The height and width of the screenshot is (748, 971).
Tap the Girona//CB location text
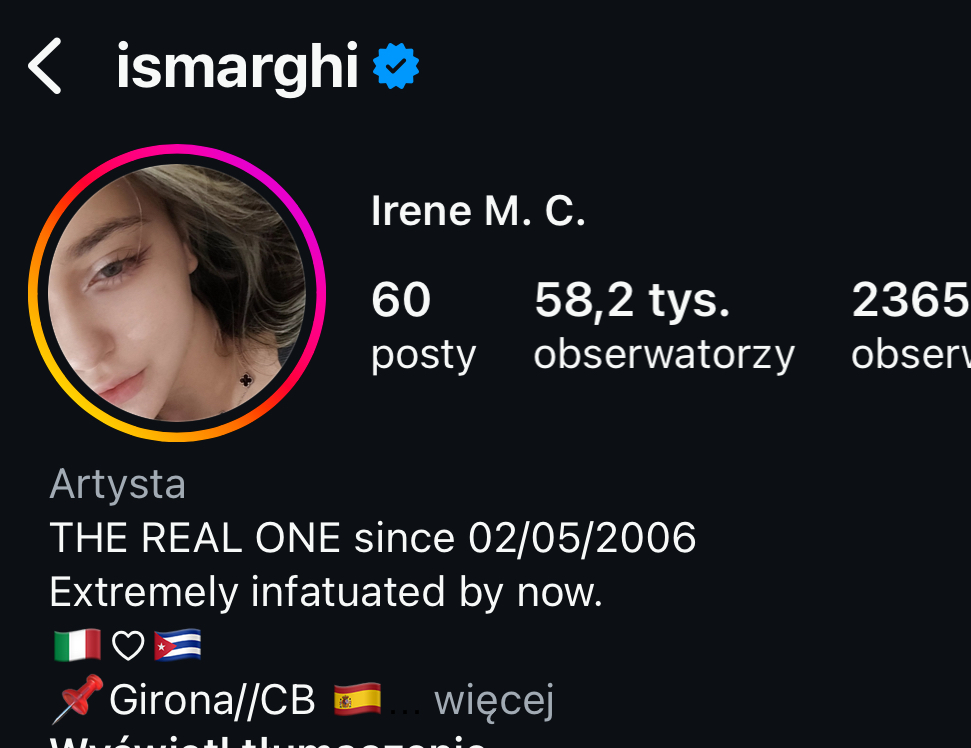(x=212, y=700)
